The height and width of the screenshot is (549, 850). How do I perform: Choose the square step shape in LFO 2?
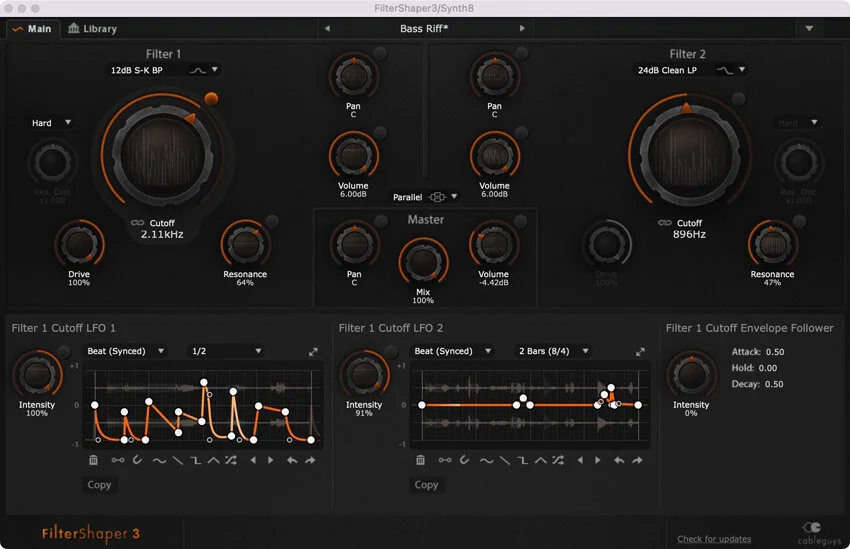[x=523, y=461]
